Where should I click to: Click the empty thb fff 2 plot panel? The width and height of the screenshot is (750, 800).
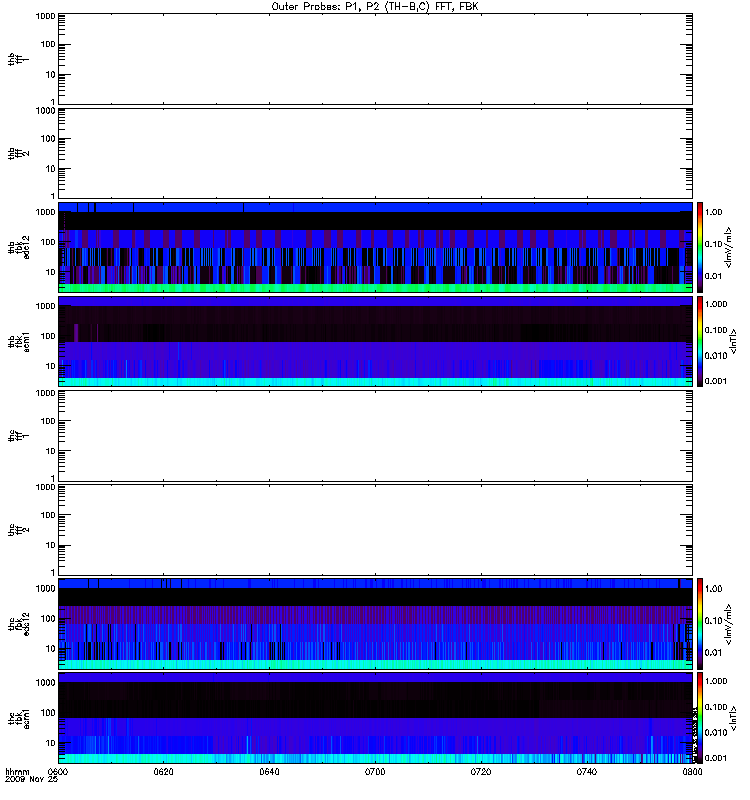pyautogui.click(x=375, y=153)
